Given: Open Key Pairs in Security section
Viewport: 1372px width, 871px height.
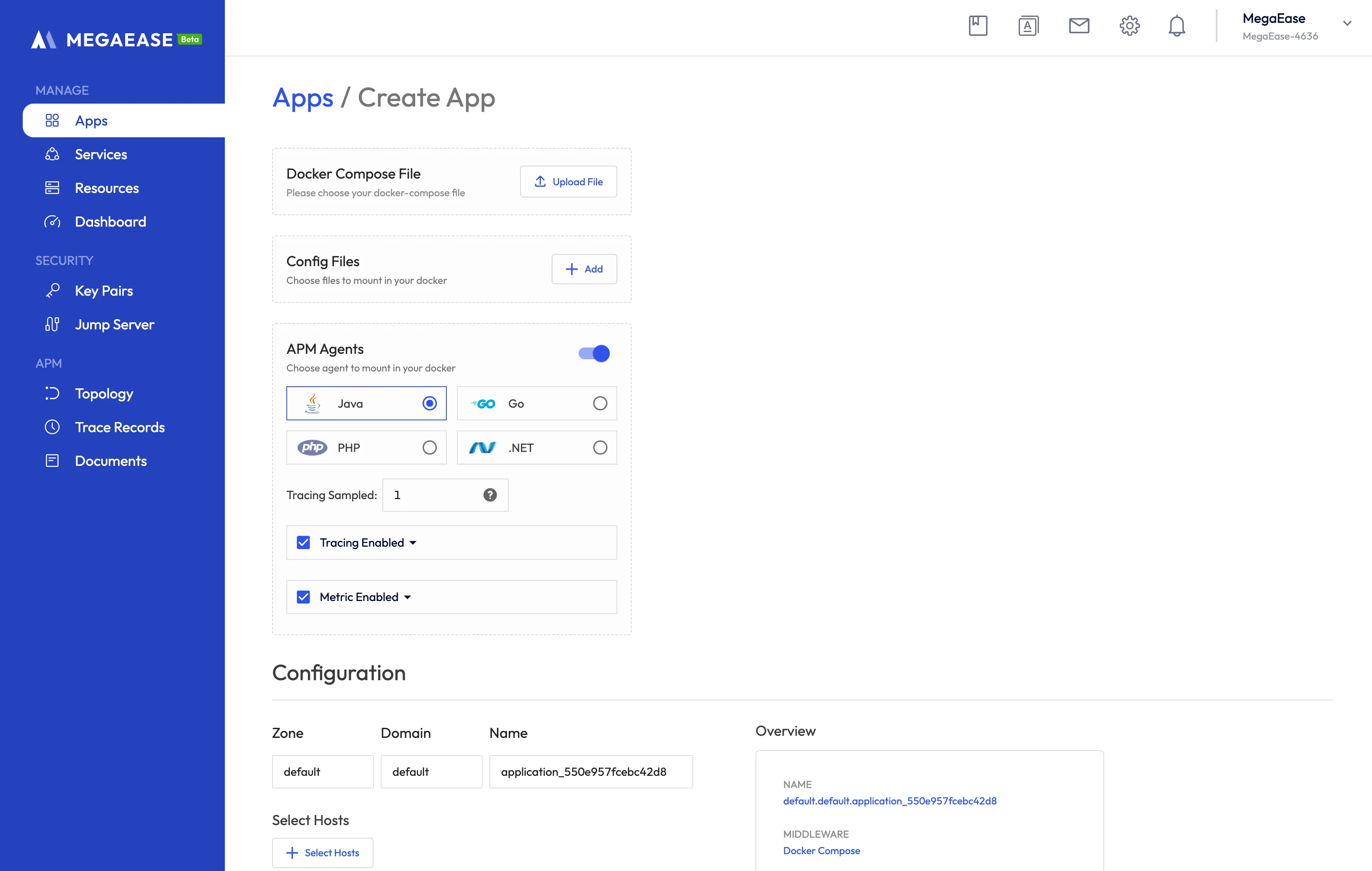Looking at the screenshot, I should tap(124, 291).
